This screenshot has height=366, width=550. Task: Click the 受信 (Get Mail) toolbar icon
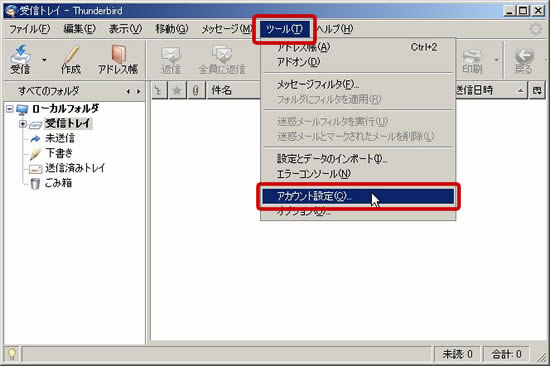(20, 60)
